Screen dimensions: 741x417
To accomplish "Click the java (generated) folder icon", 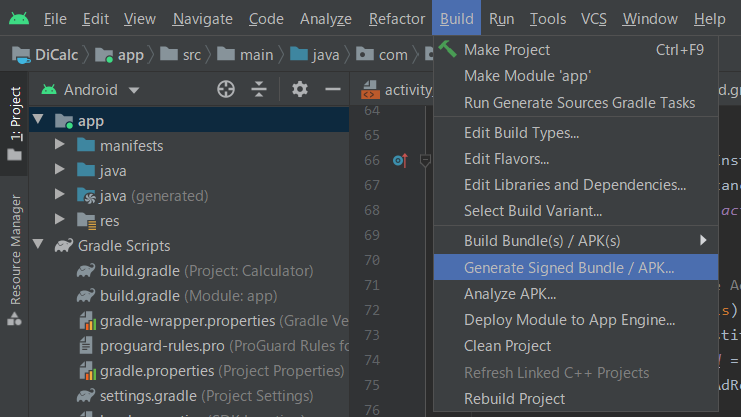I will point(86,195).
